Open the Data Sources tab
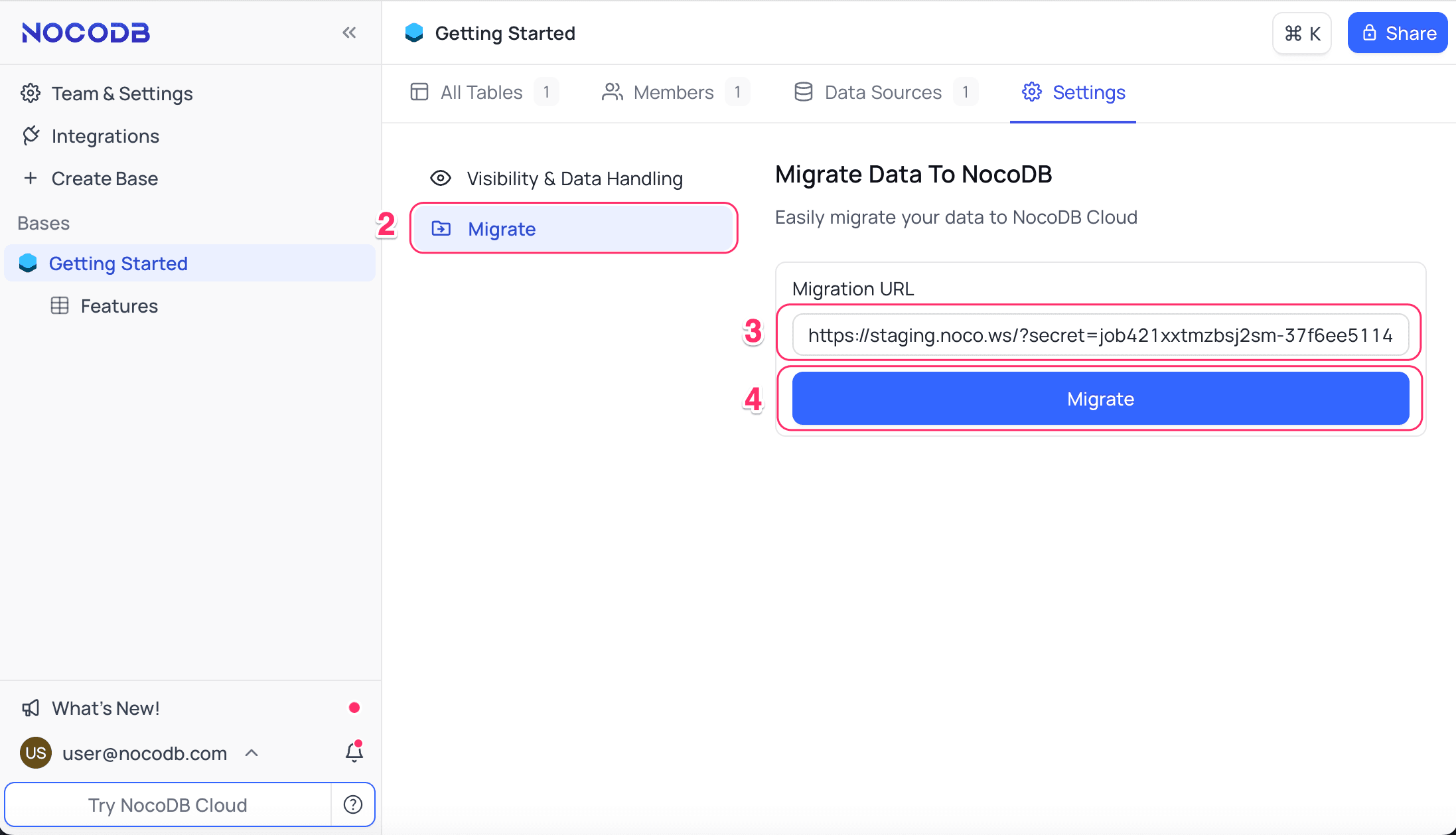The height and width of the screenshot is (835, 1456). coord(881,92)
